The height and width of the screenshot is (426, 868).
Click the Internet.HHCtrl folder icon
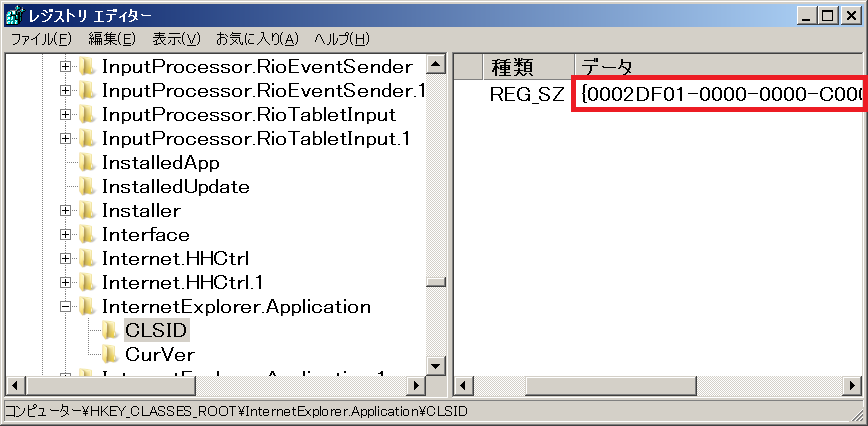86,258
